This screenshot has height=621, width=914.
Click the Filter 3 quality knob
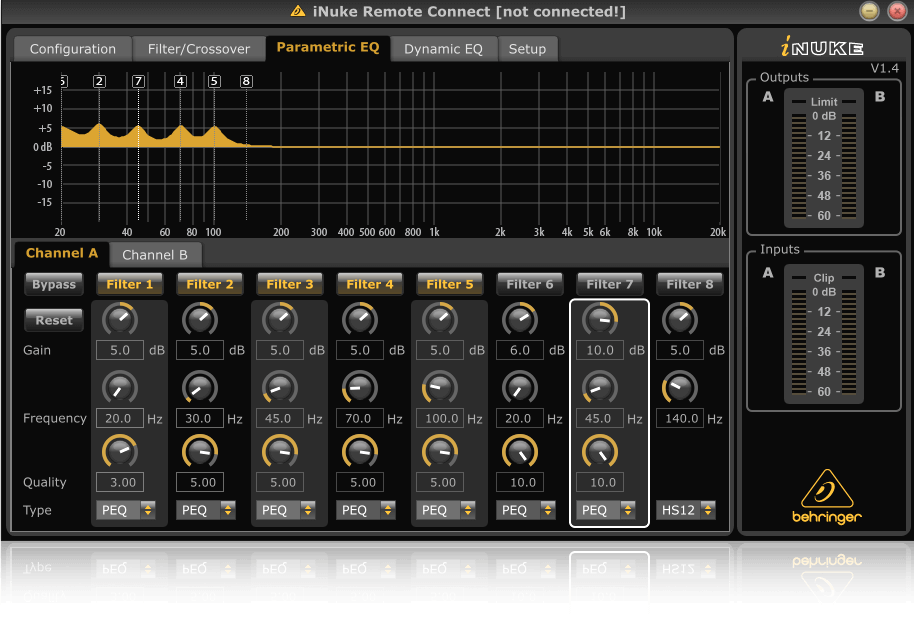(x=280, y=452)
